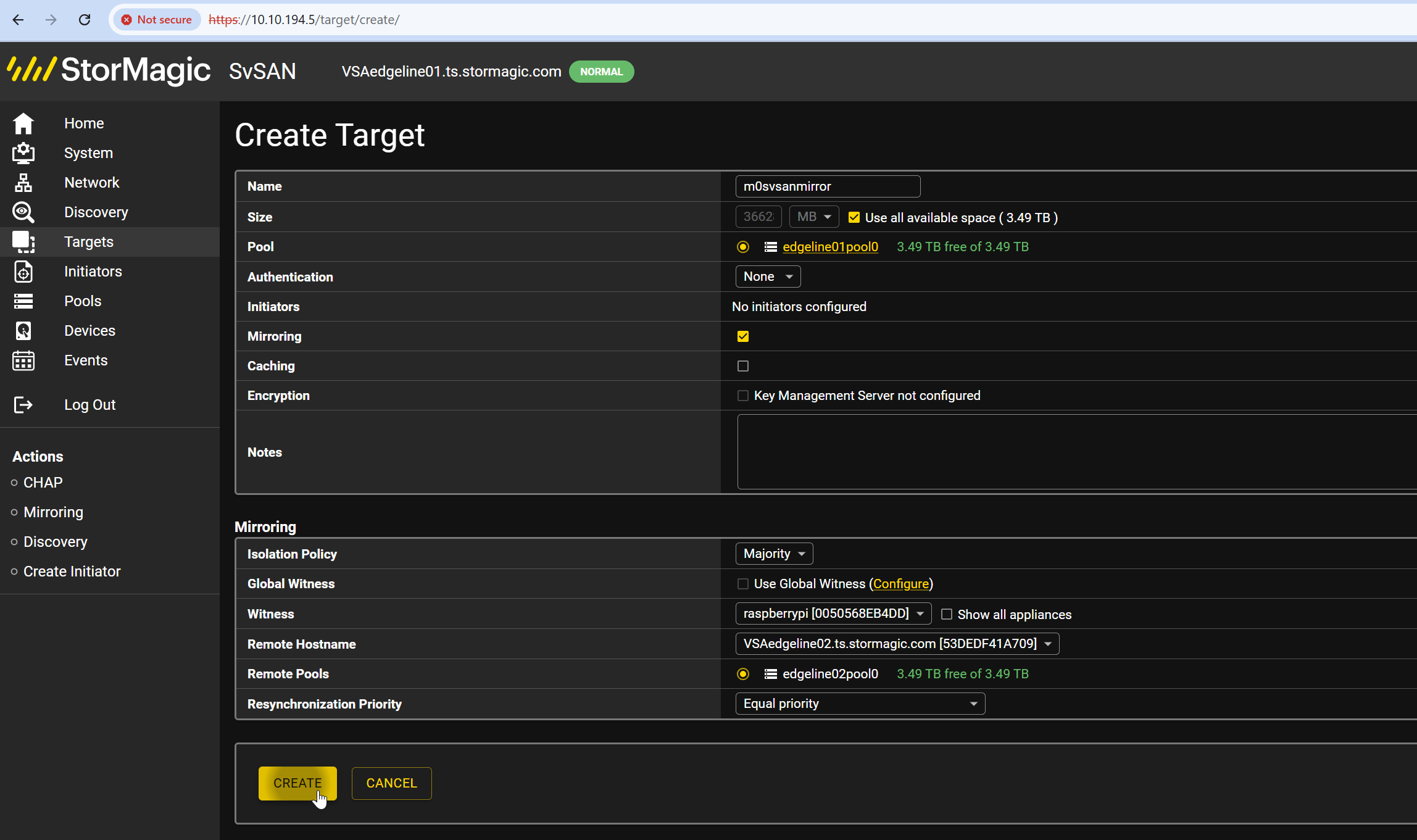Click the NORMAL status badge
Image resolution: width=1417 pixels, height=840 pixels.
coord(601,72)
